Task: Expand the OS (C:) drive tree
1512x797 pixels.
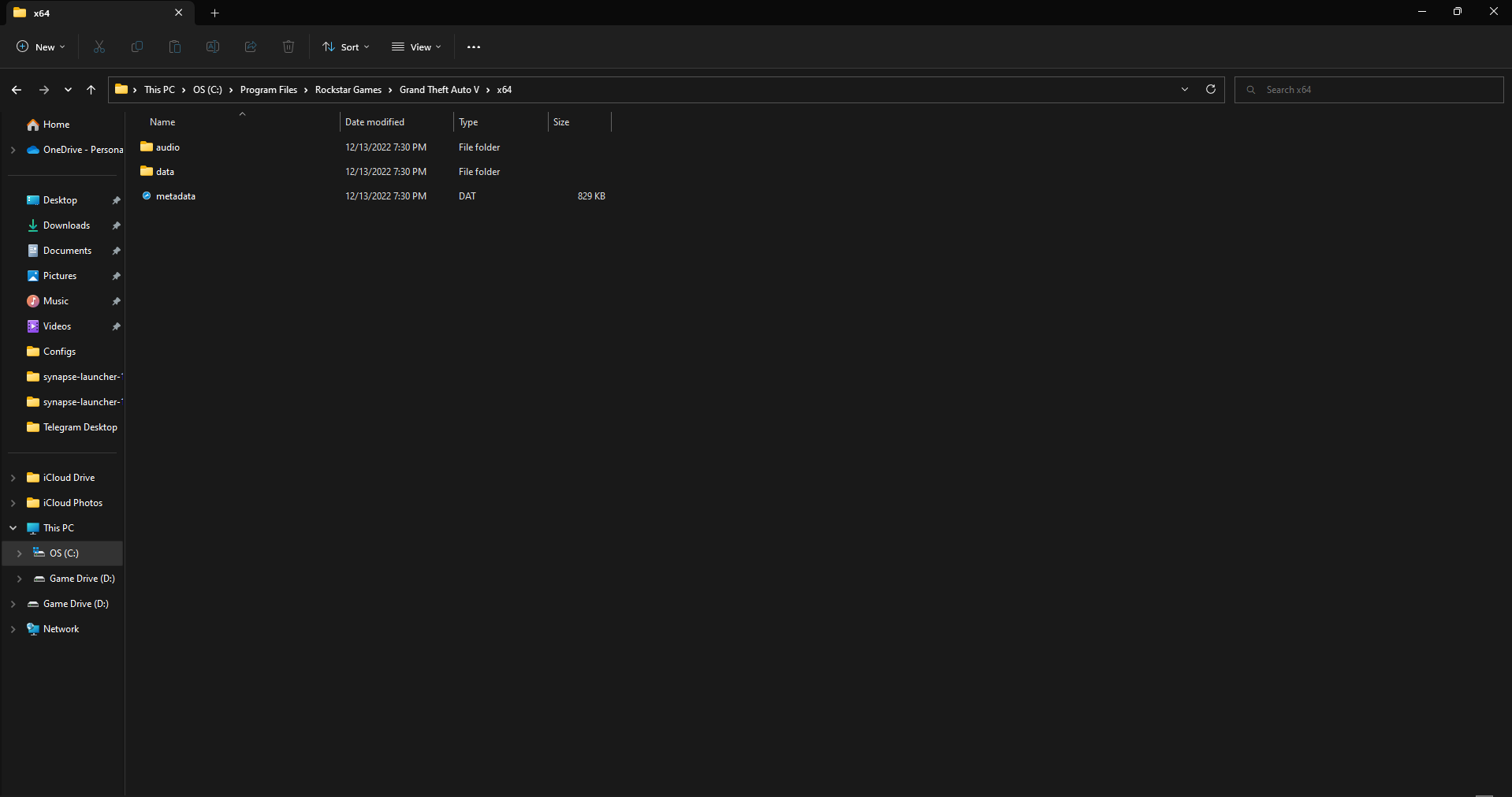Action: click(20, 553)
